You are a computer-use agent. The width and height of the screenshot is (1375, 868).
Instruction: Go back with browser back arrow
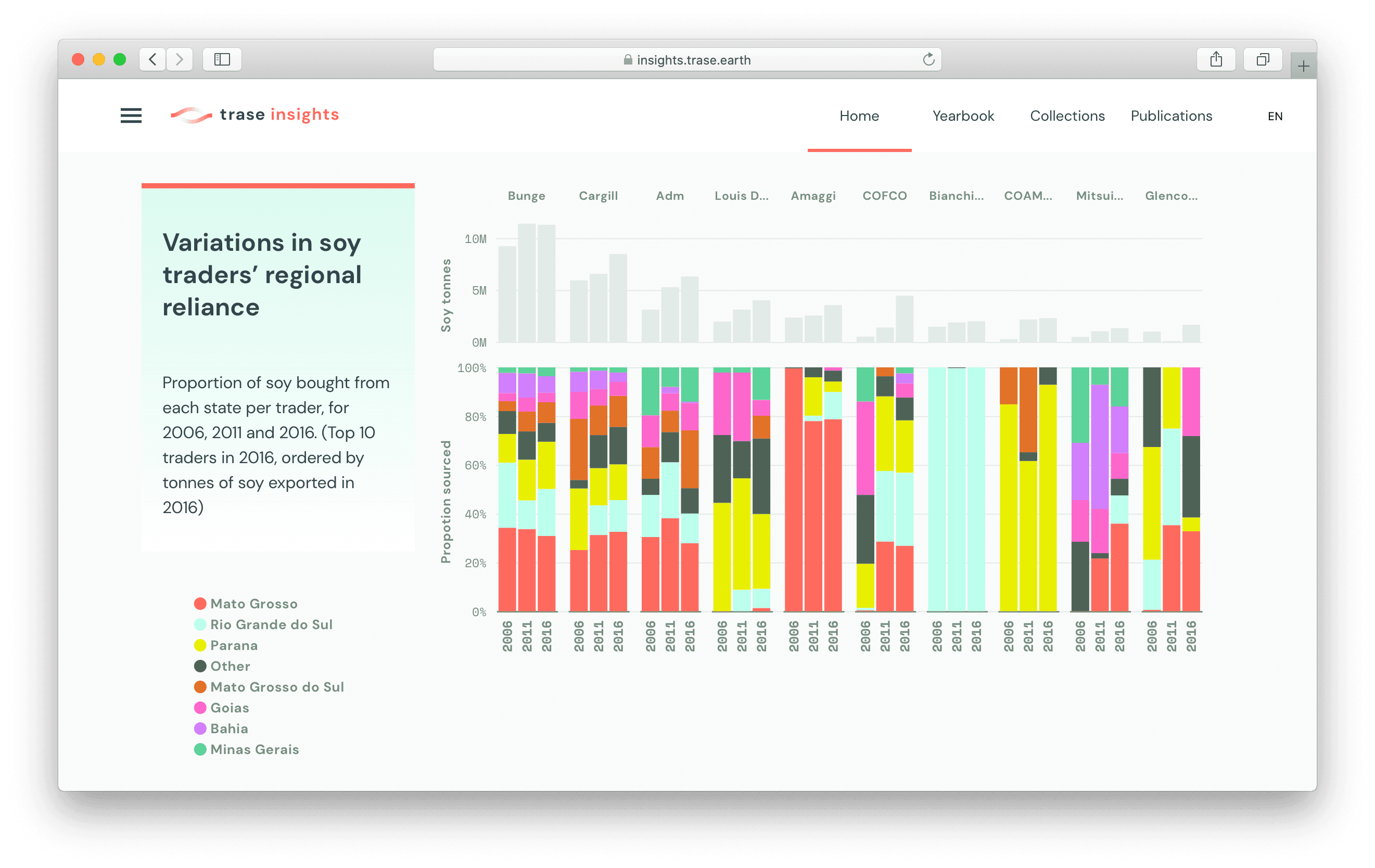[152, 59]
